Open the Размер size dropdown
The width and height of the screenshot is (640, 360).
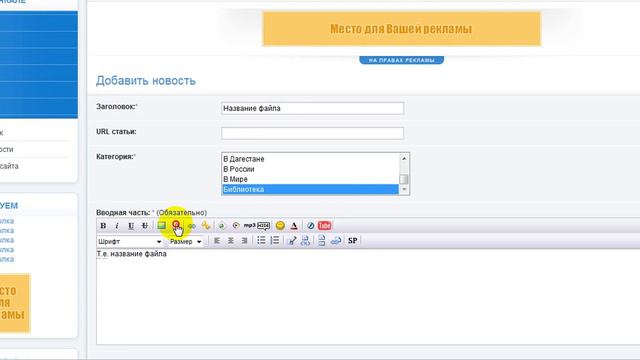[185, 242]
